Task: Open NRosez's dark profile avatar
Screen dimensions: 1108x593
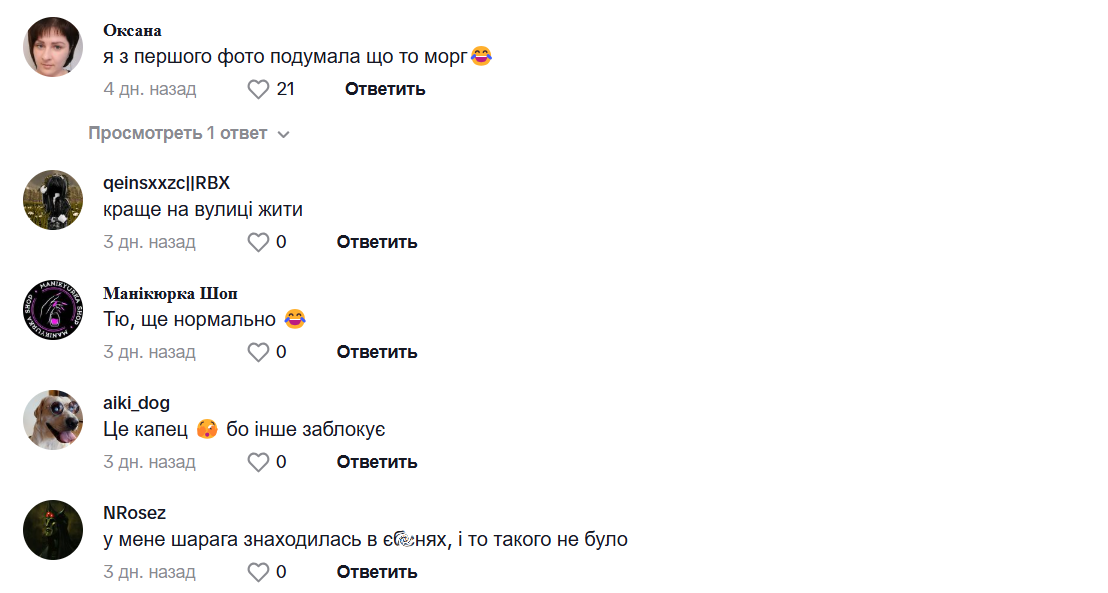Action: pos(53,530)
